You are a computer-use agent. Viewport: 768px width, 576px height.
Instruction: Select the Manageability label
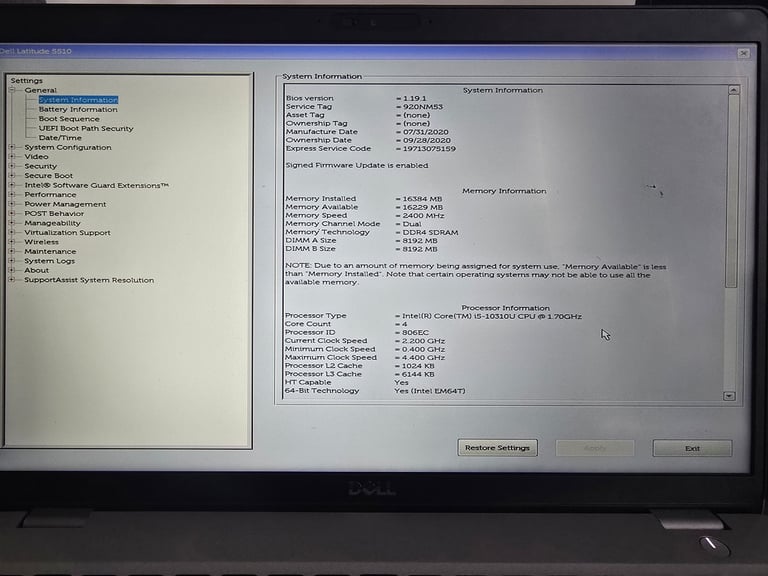[52, 223]
